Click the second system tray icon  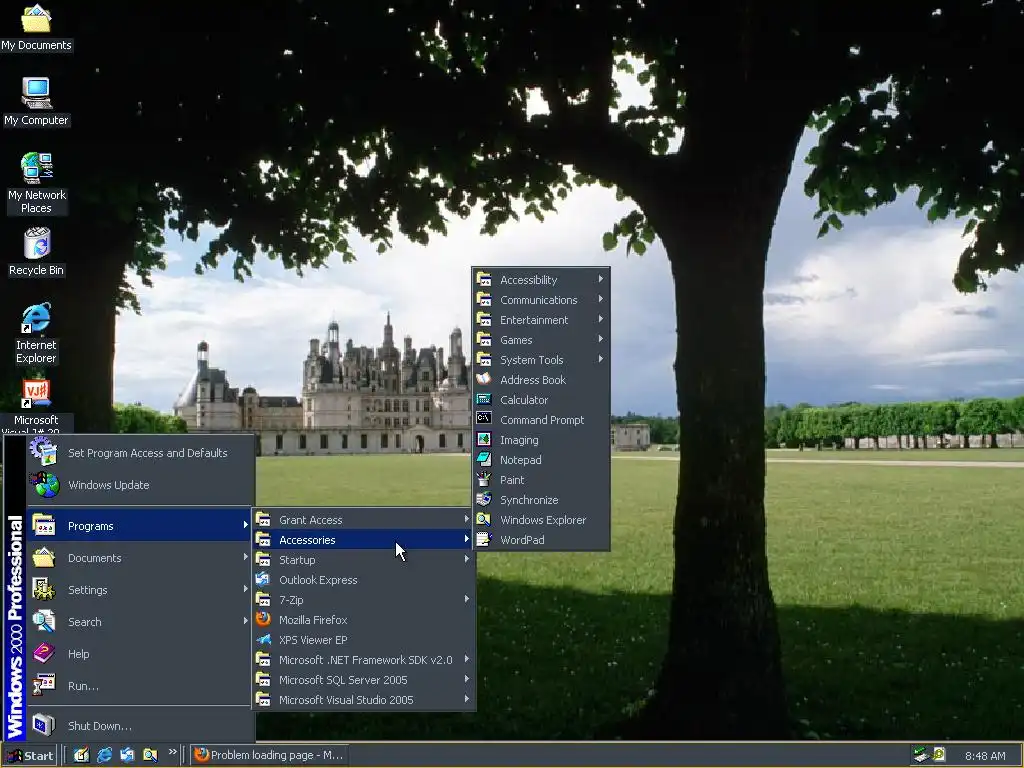click(x=938, y=755)
